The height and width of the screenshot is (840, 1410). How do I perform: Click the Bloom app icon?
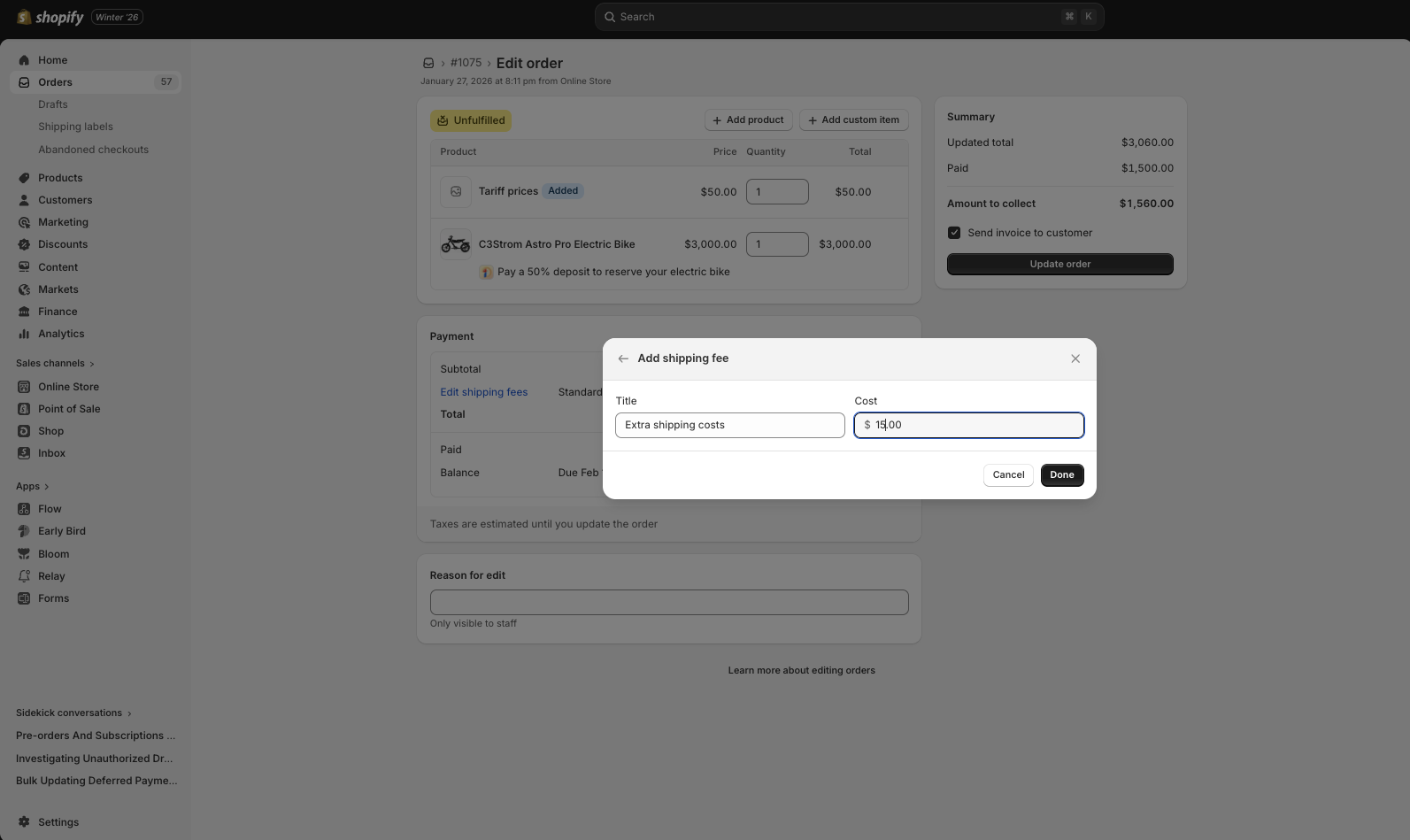pos(24,554)
